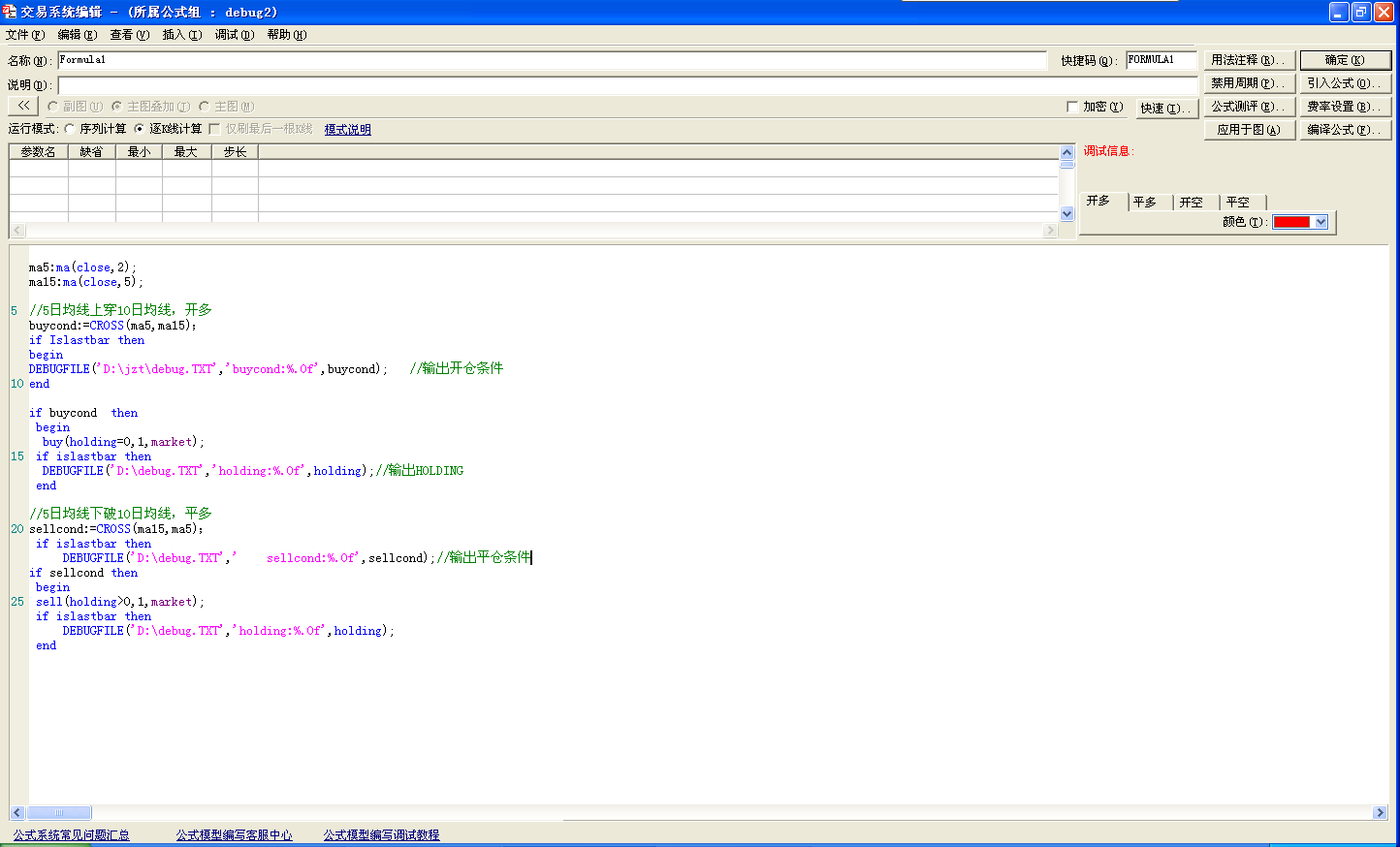1400x847 pixels.
Task: Click code line 'sellcond:=CROSS(ma15,ma5);'
Action: [115, 529]
